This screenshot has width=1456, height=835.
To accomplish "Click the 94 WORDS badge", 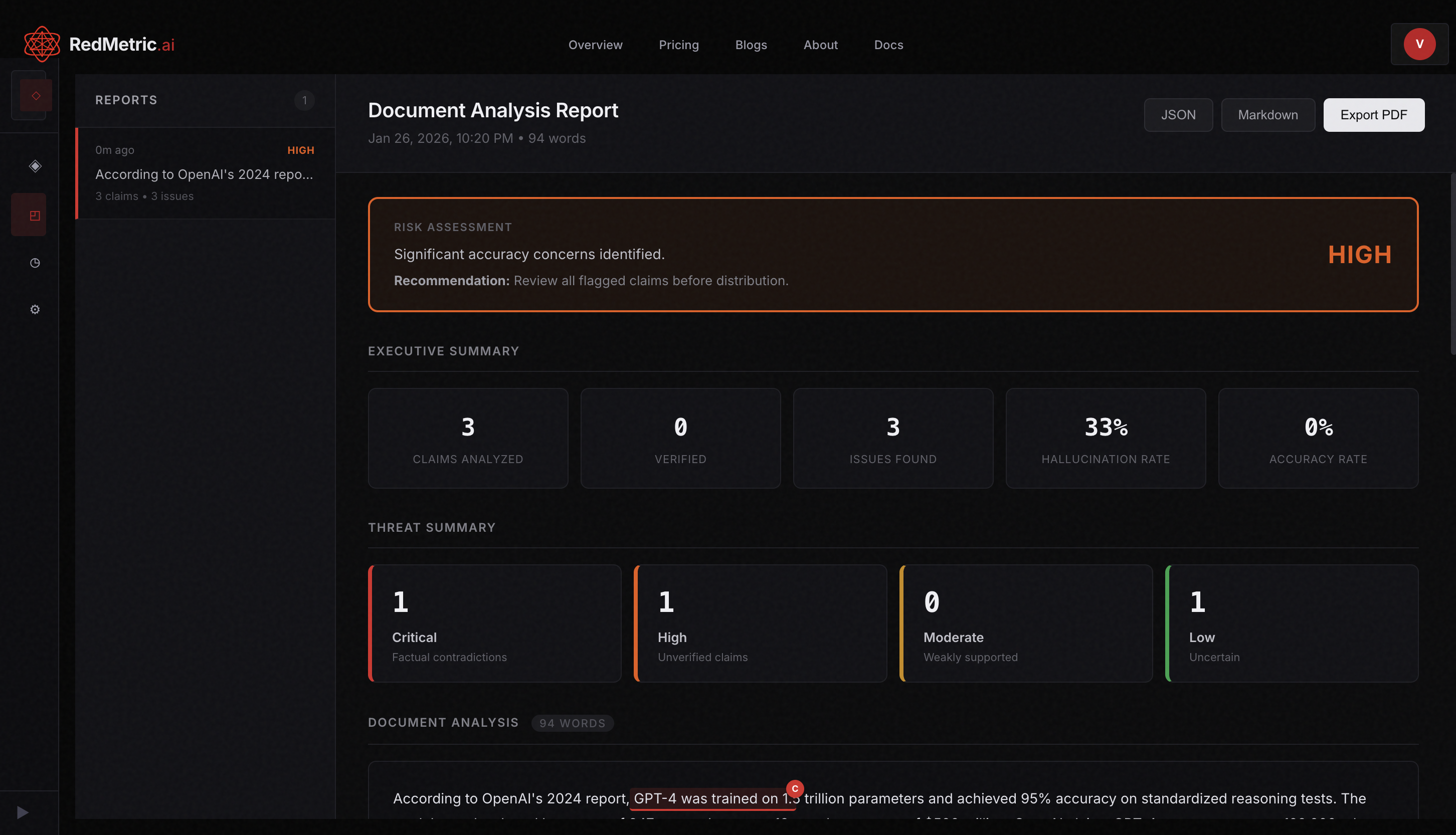I will 572,723.
